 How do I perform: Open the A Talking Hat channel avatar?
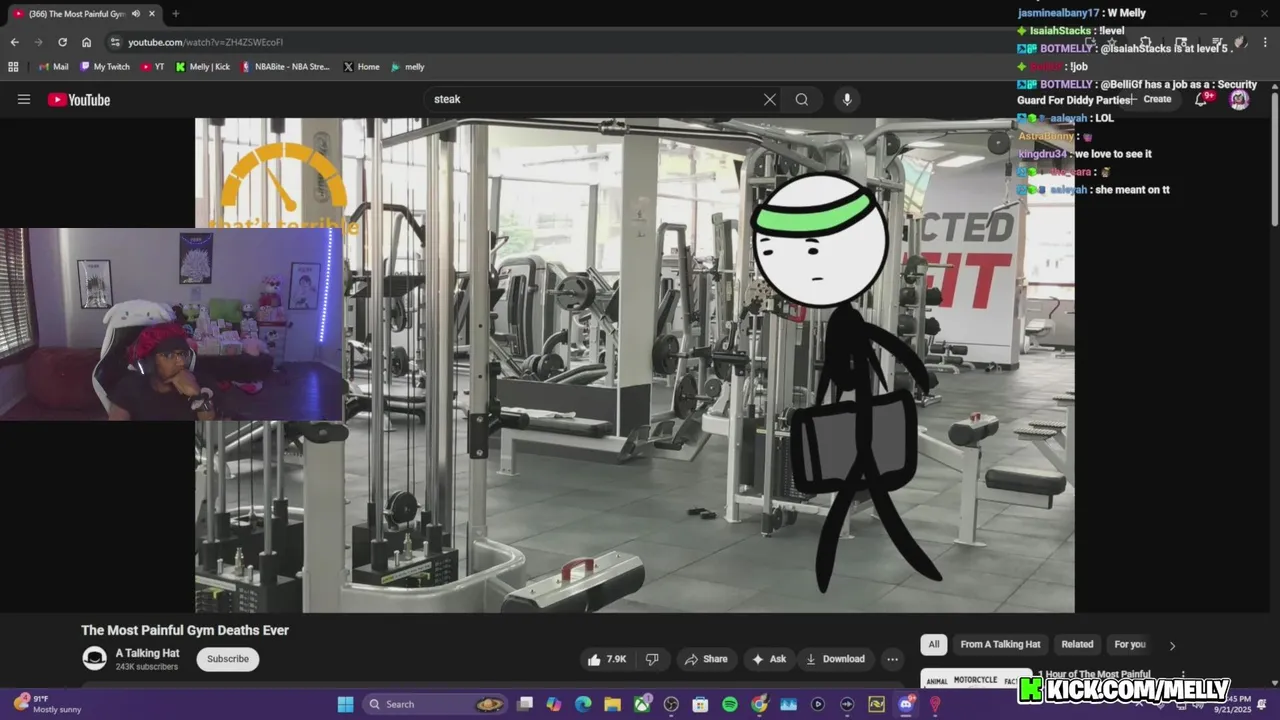pos(94,658)
